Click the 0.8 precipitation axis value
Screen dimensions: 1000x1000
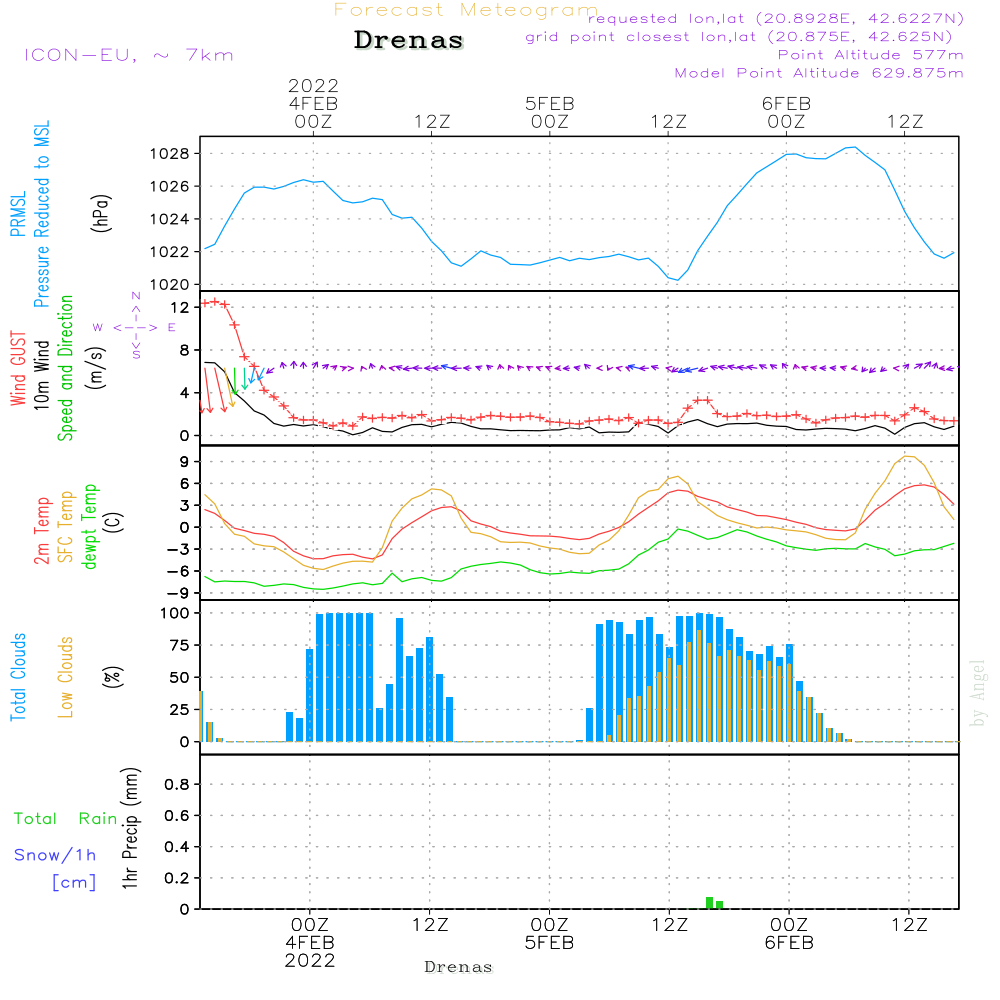(x=177, y=784)
